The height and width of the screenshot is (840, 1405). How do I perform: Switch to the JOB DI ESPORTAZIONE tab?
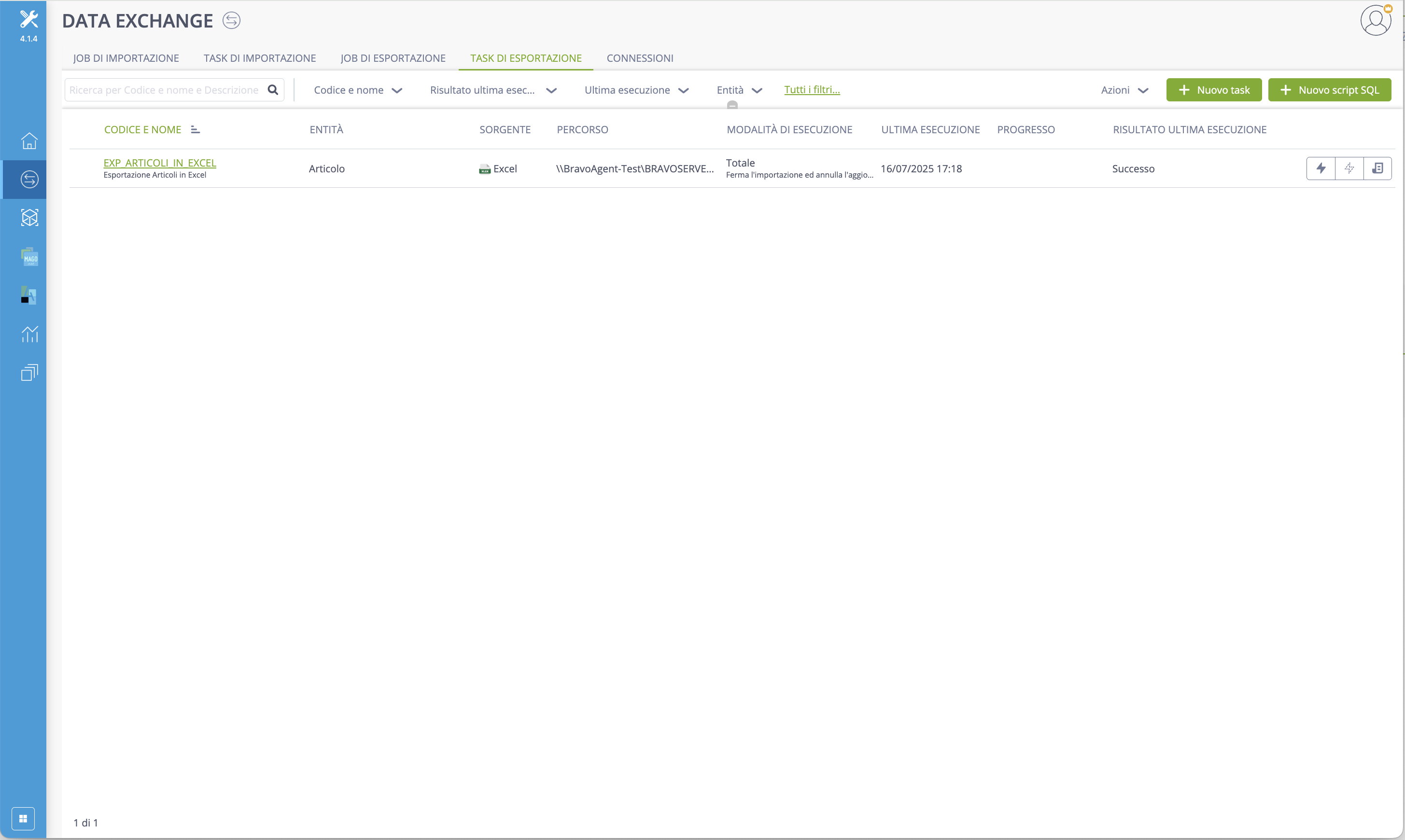pos(393,58)
